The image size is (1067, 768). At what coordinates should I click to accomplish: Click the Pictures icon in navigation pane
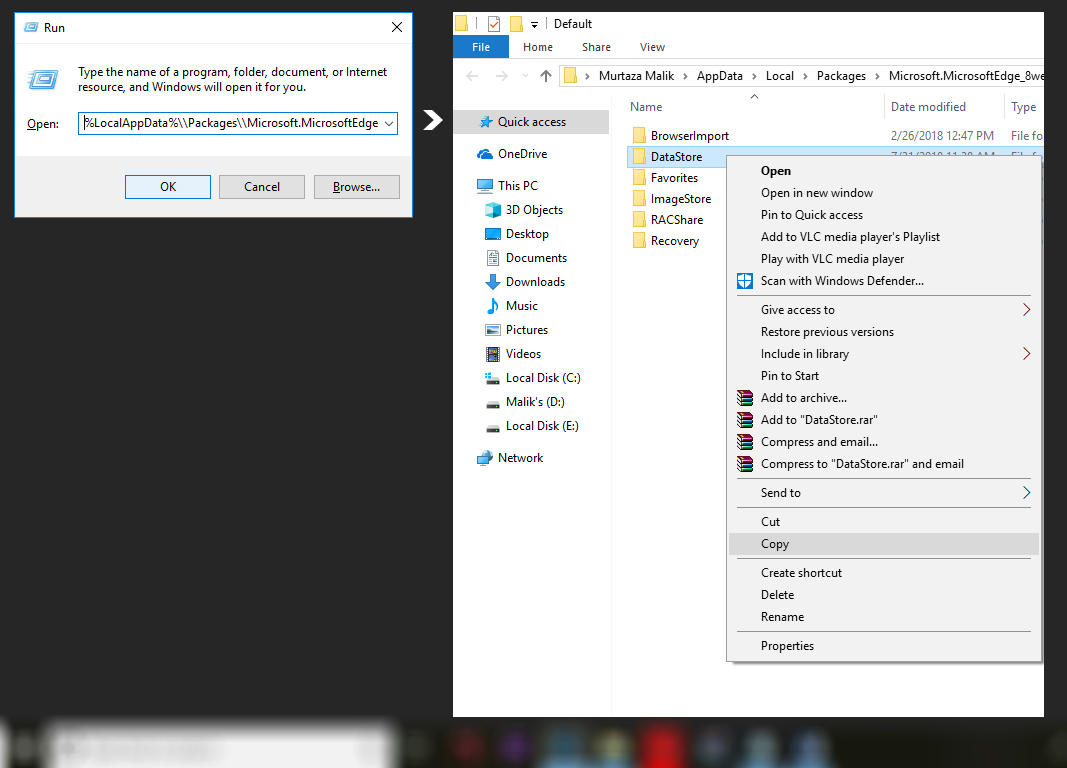click(x=493, y=330)
